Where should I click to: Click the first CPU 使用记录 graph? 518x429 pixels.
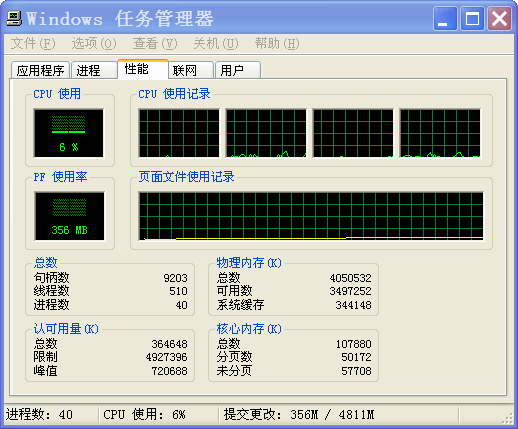(179, 133)
